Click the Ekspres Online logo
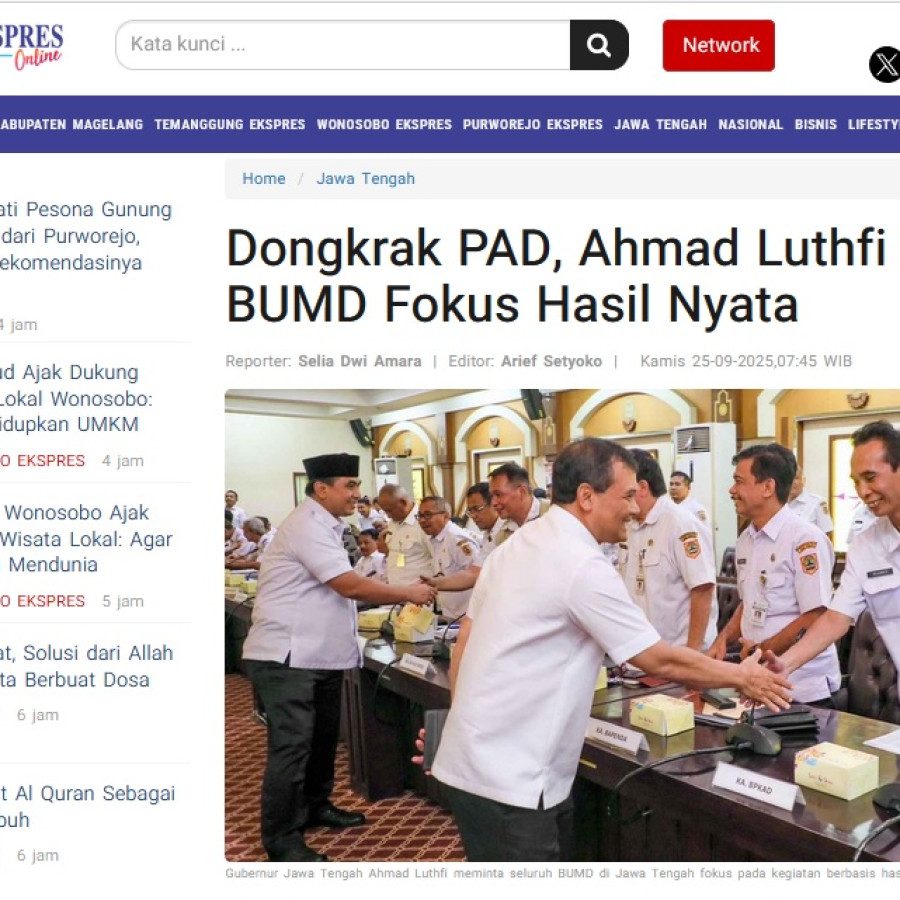Image resolution: width=900 pixels, height=900 pixels. 31,47
